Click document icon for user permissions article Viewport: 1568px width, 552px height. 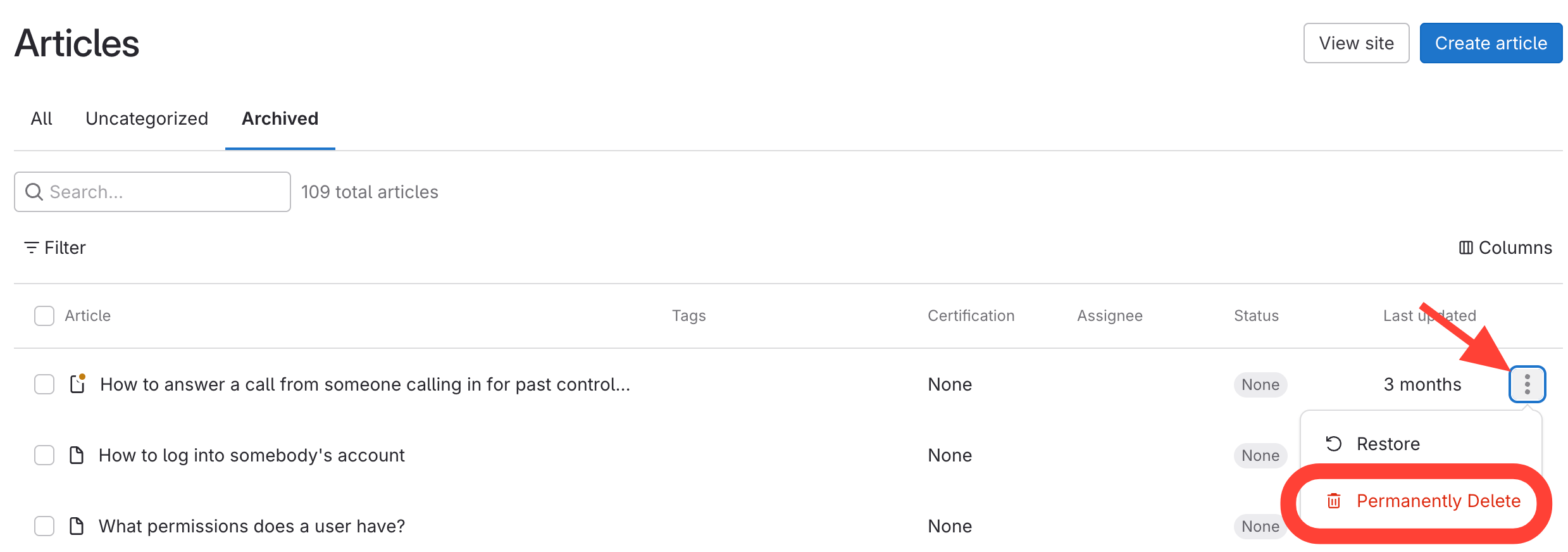point(77,526)
